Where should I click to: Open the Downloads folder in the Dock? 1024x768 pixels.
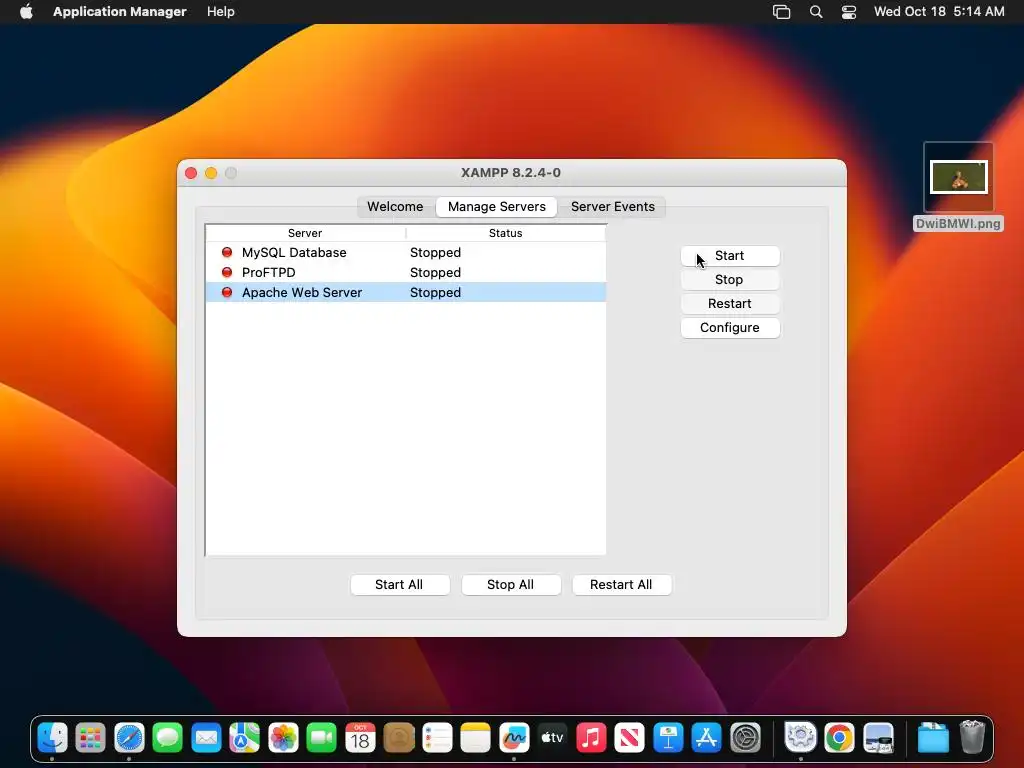point(933,738)
